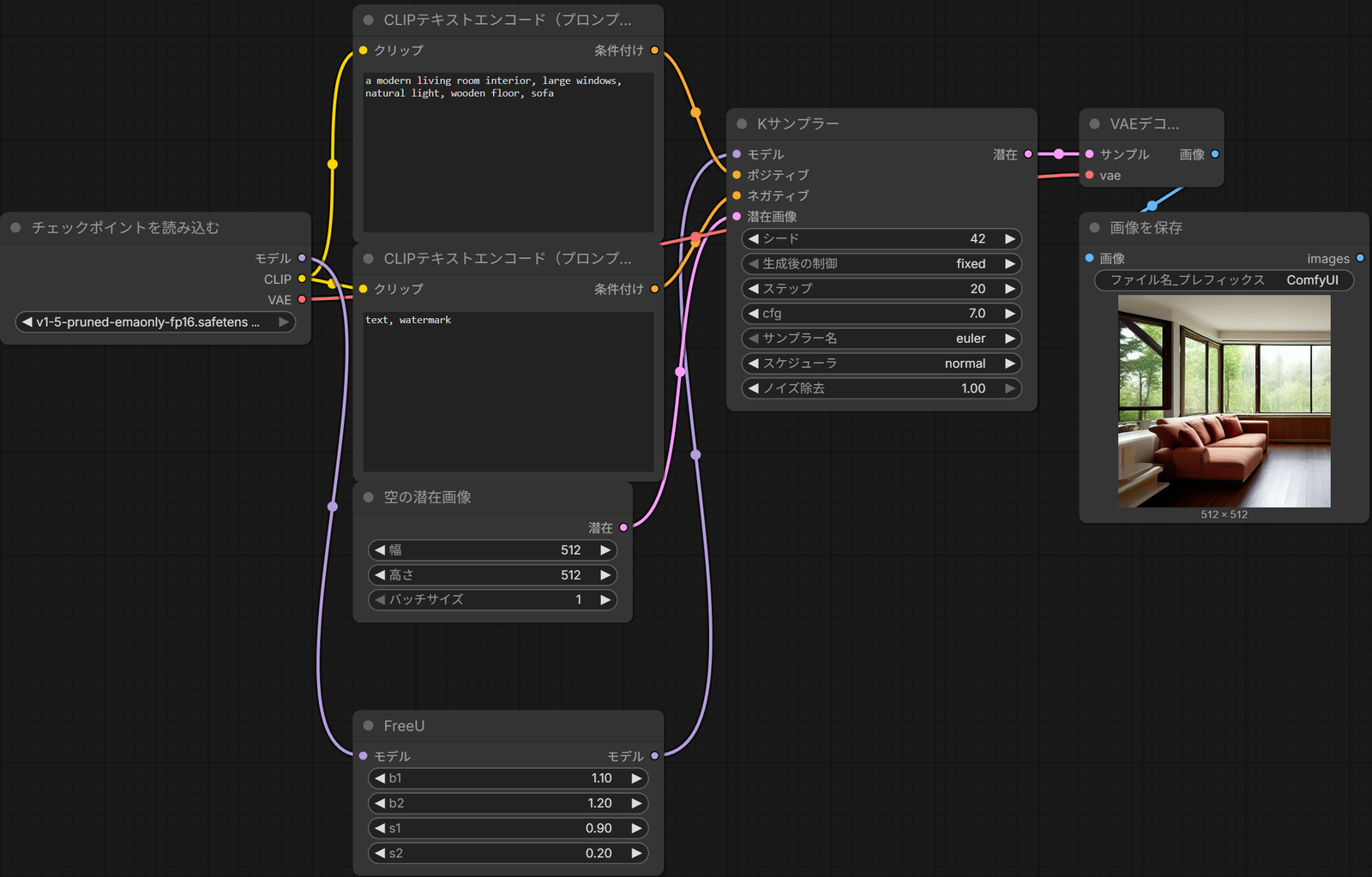Collapse the チェックポイントを読み込む node dot

[15, 227]
